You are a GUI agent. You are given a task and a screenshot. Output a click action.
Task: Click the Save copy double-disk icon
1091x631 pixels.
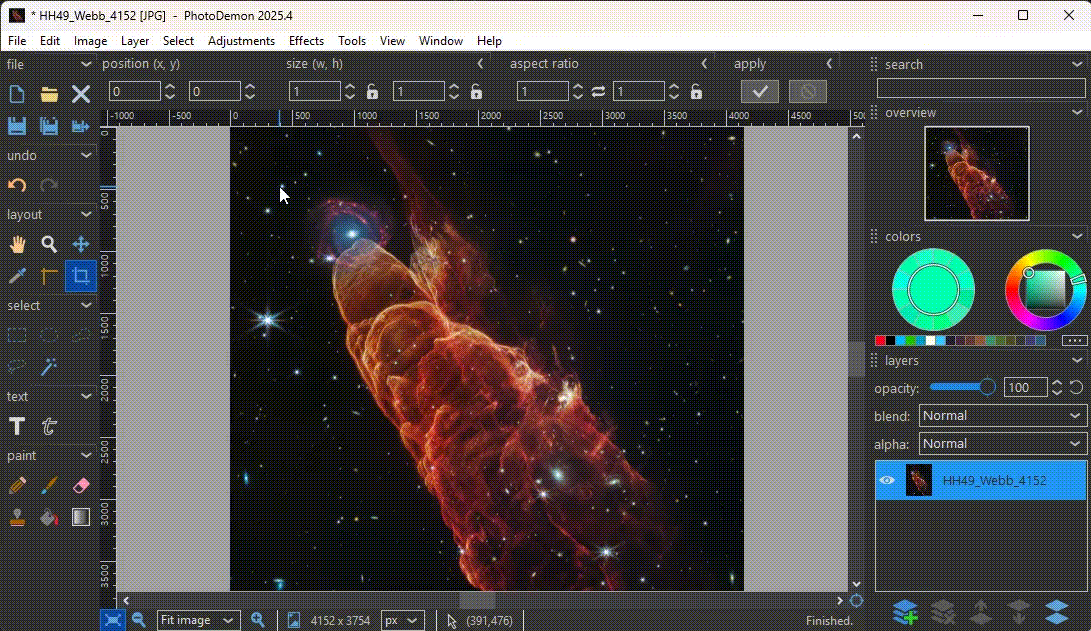coord(49,126)
